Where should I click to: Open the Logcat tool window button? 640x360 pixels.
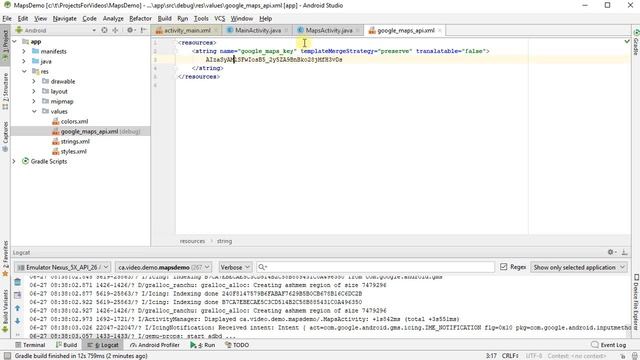103,345
